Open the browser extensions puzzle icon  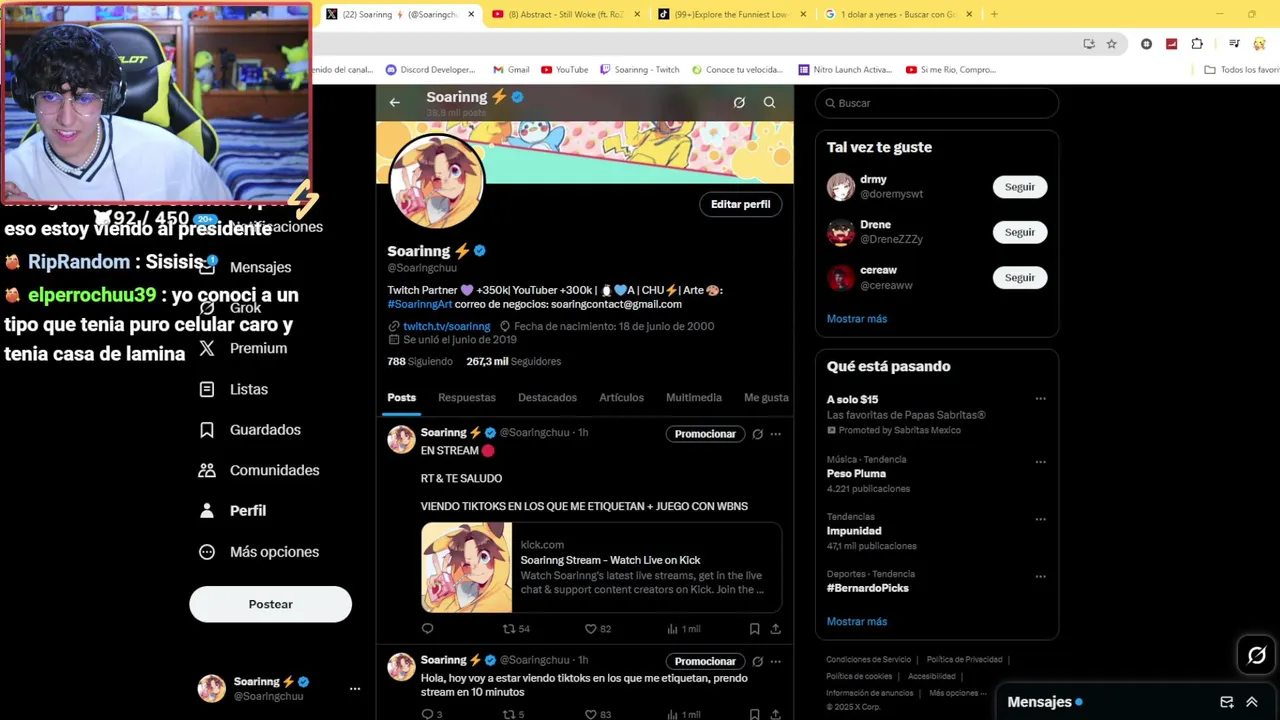[1197, 44]
